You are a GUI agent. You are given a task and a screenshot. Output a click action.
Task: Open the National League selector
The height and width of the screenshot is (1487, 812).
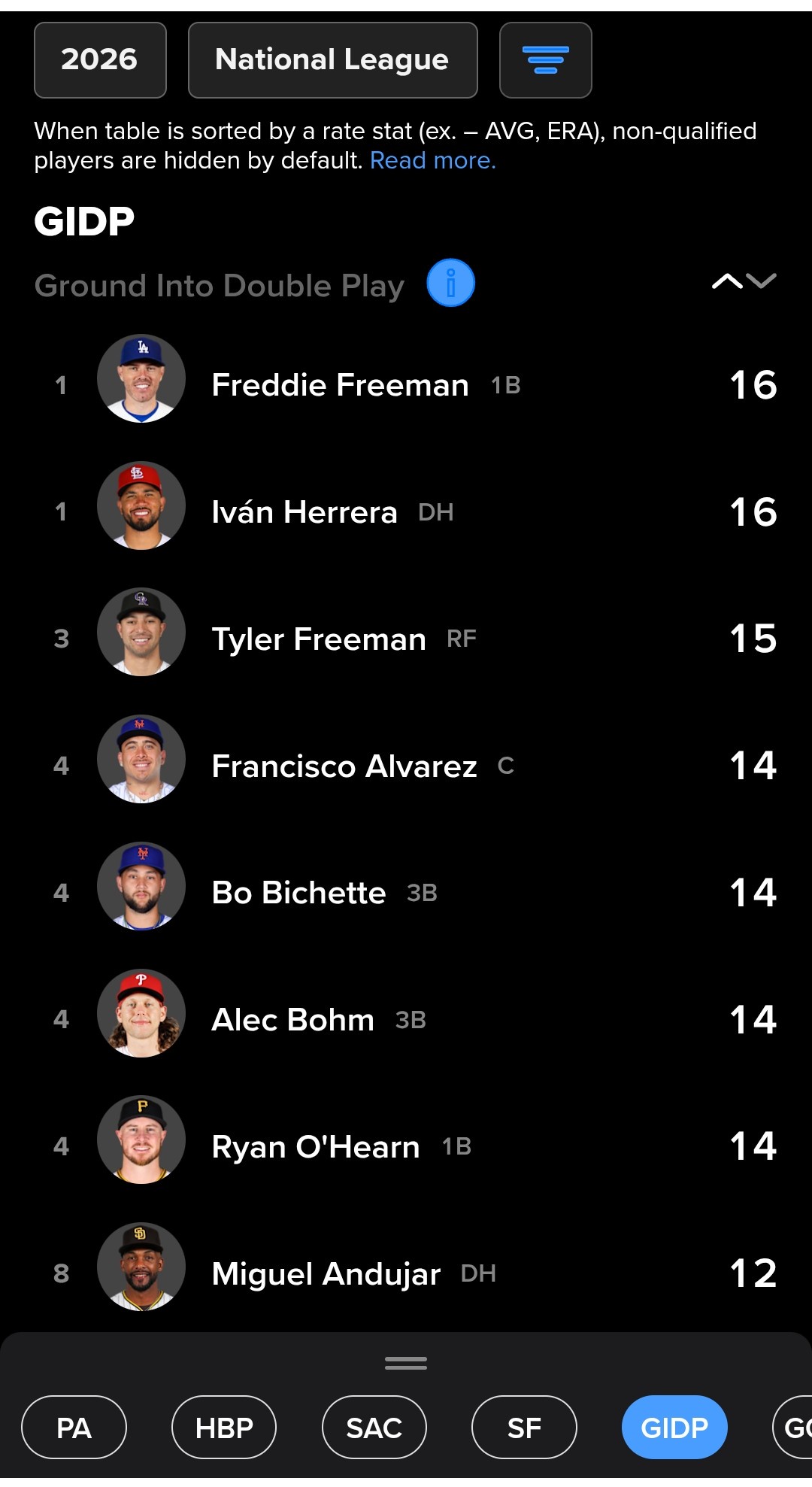tap(333, 60)
